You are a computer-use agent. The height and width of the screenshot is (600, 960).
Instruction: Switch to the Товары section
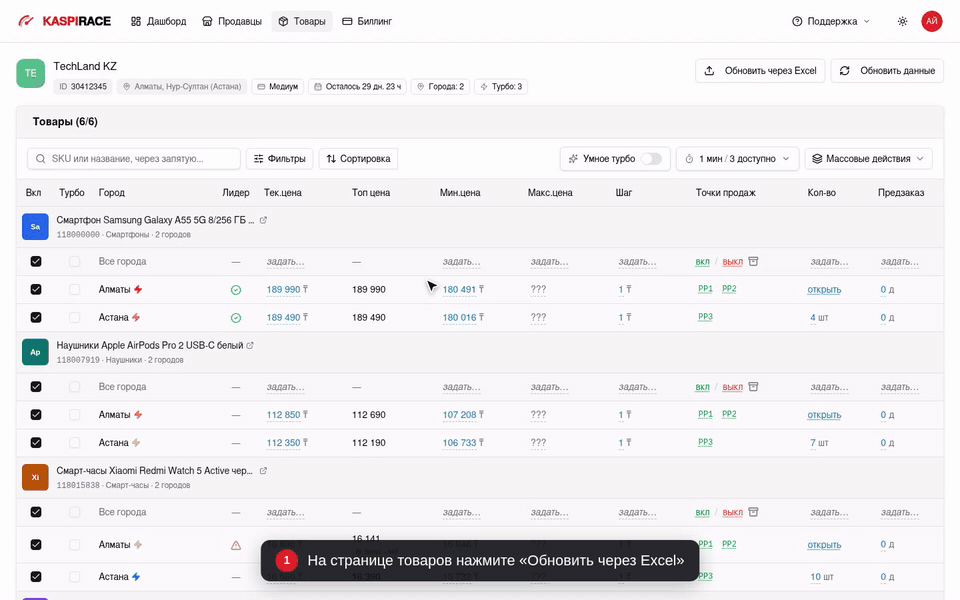point(302,21)
